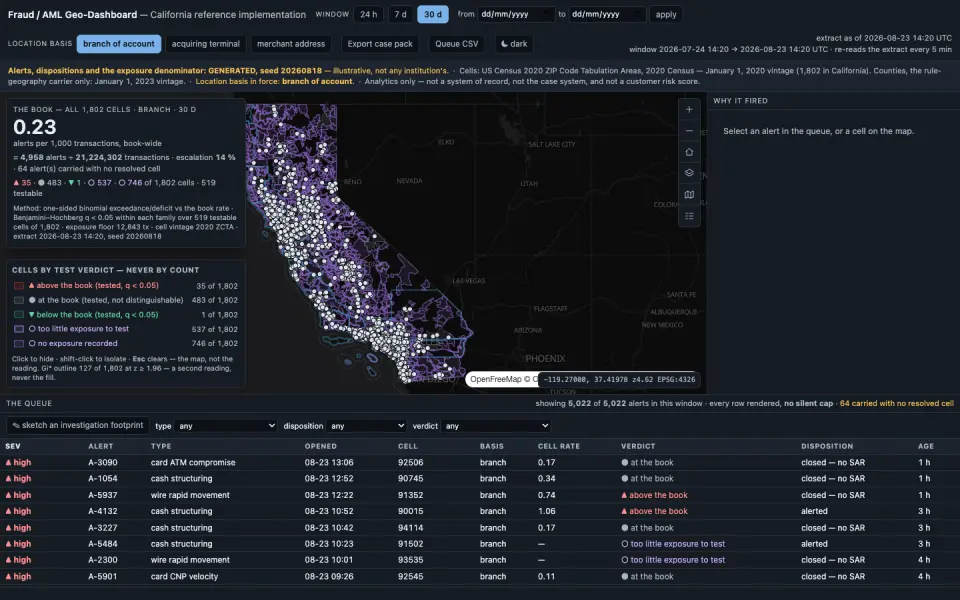Click the gray at-the-book legend swatch

(19, 300)
